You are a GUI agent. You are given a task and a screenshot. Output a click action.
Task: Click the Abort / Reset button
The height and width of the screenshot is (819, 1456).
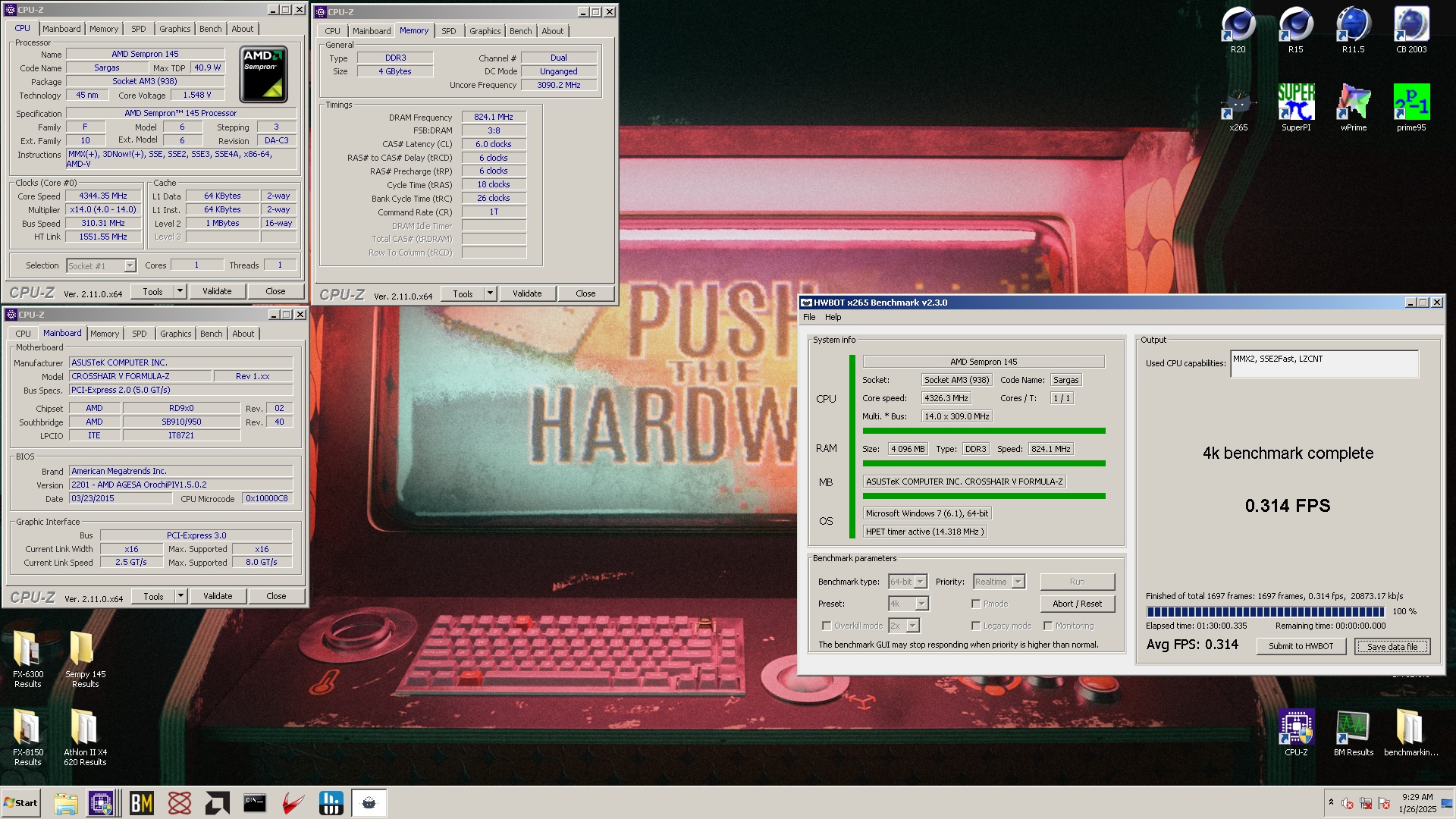1077,604
